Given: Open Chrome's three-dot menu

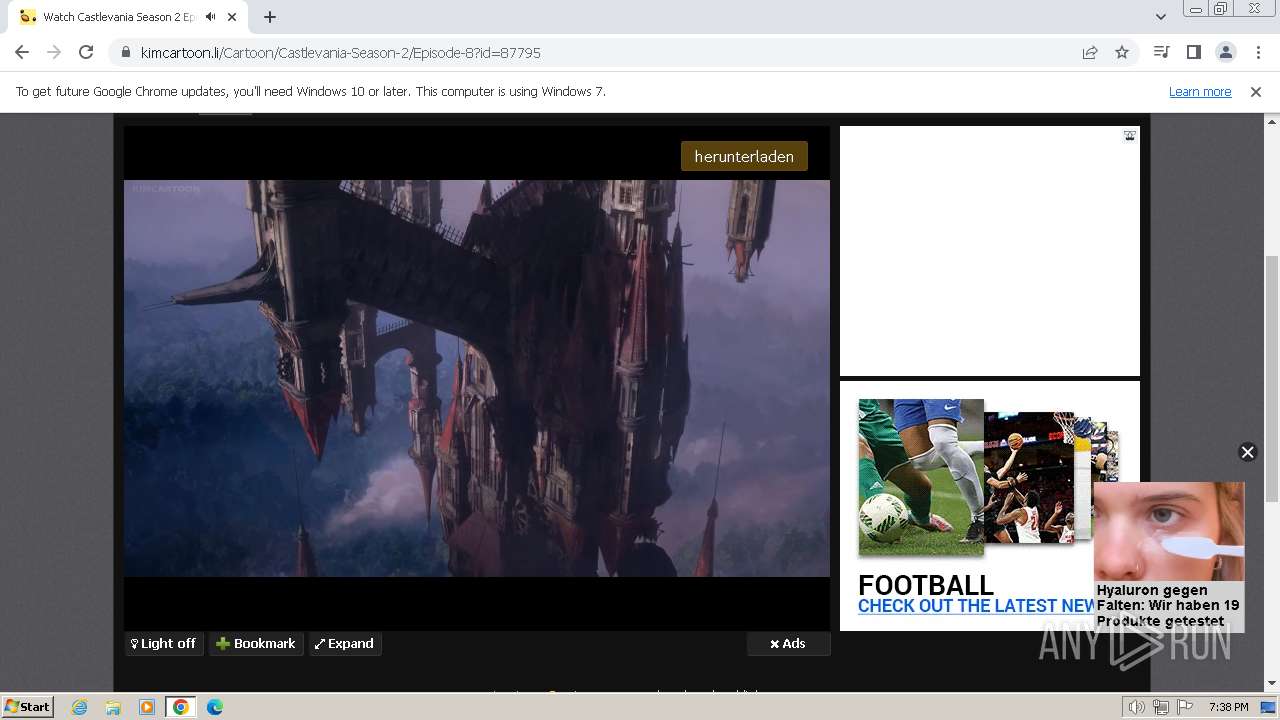Looking at the screenshot, I should point(1258,52).
